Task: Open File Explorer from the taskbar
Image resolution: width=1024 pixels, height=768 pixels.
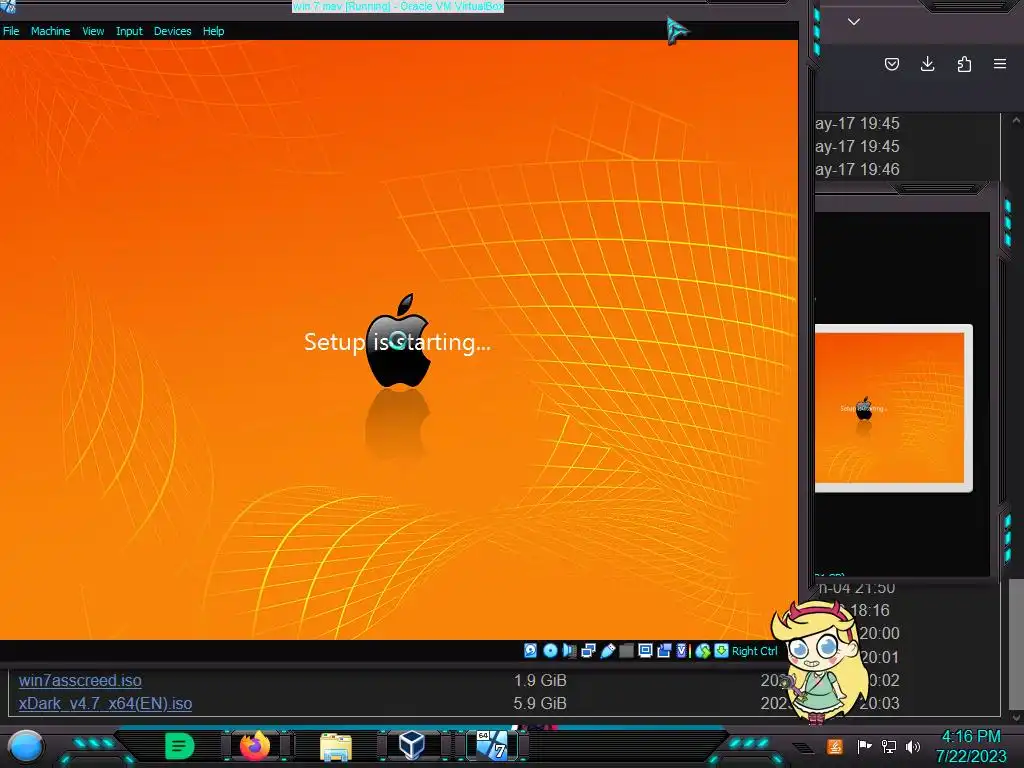Action: [336, 746]
